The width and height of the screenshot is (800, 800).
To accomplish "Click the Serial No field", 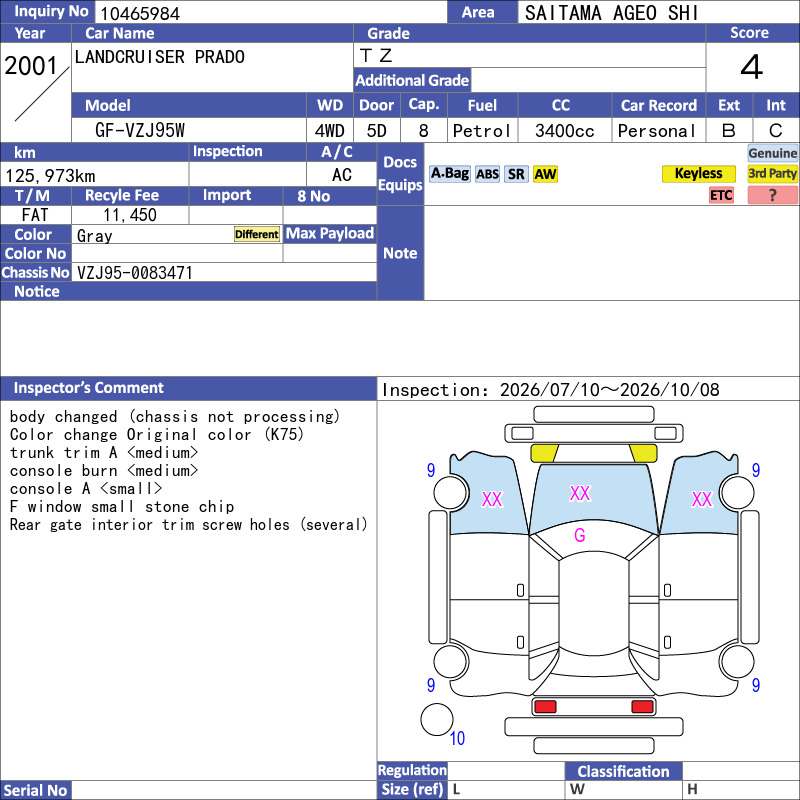I will pyautogui.click(x=224, y=790).
